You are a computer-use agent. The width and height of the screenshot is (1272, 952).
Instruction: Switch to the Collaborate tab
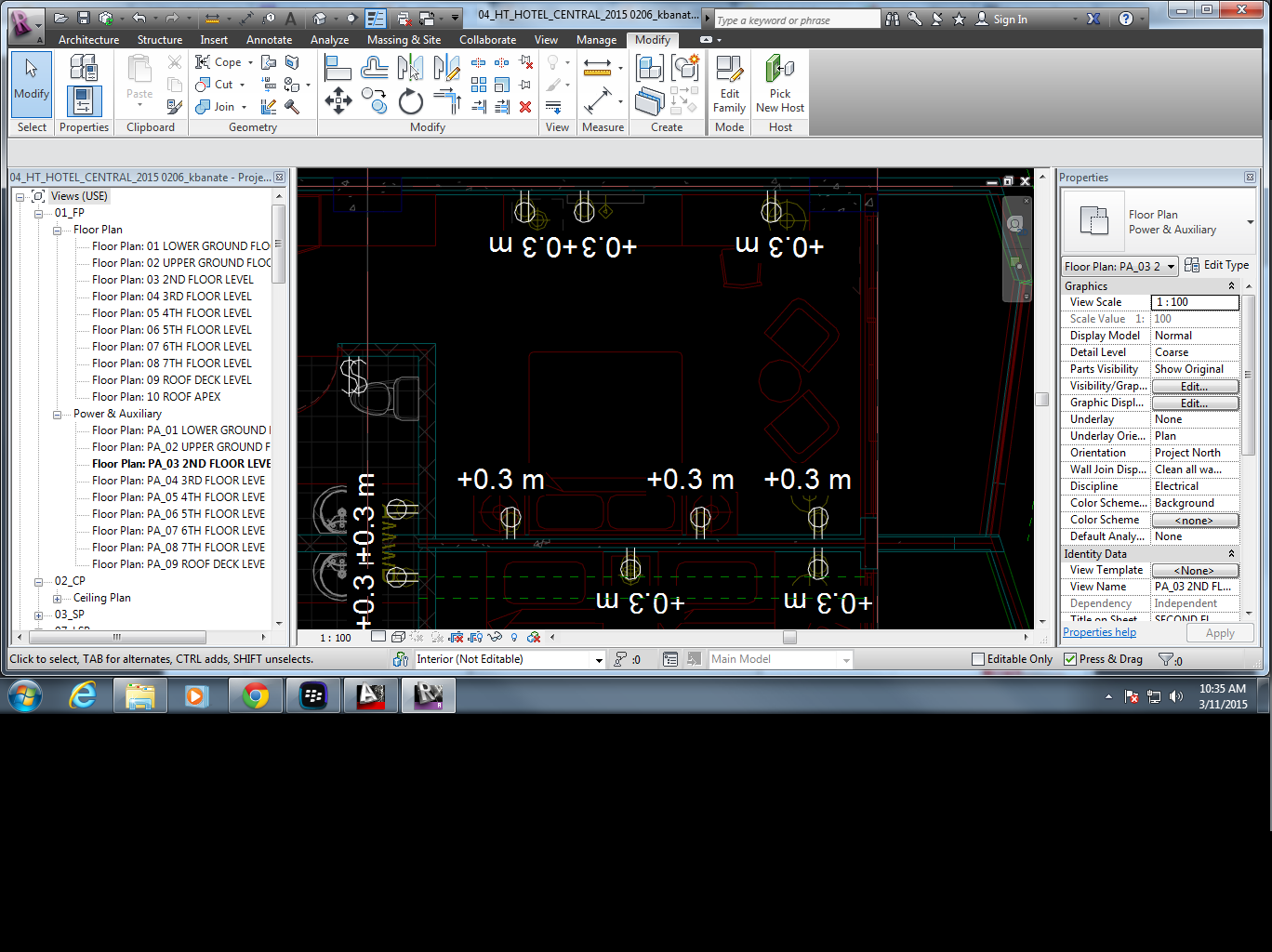(487, 40)
